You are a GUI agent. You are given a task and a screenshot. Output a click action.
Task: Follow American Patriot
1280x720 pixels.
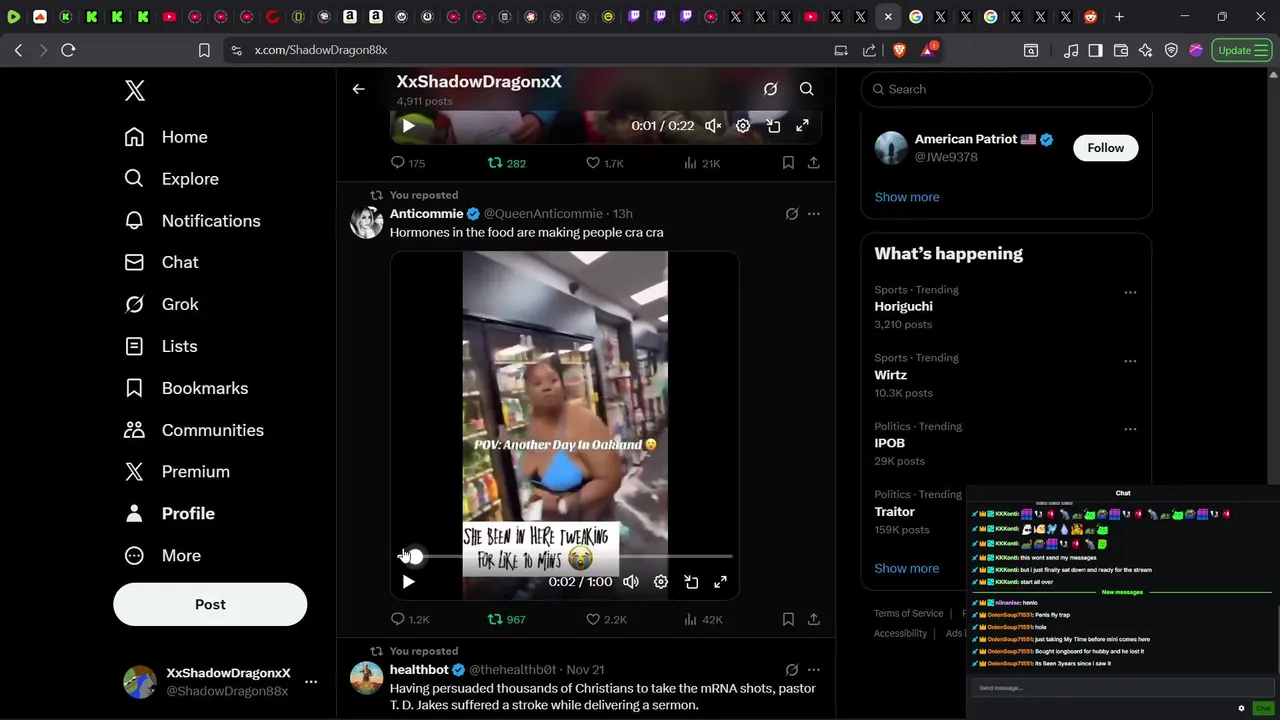click(1105, 148)
